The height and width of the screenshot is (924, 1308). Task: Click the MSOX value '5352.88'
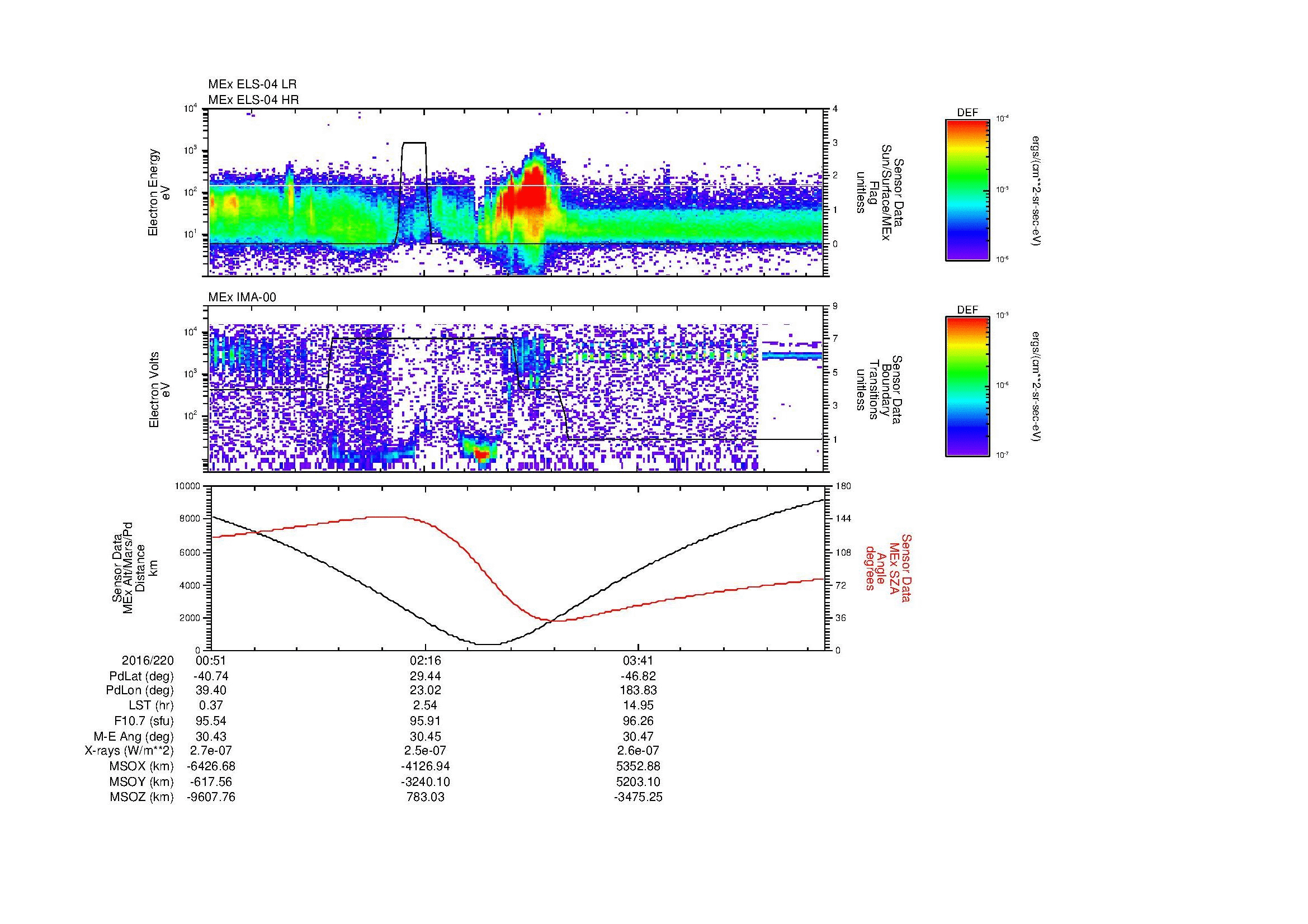coord(638,766)
